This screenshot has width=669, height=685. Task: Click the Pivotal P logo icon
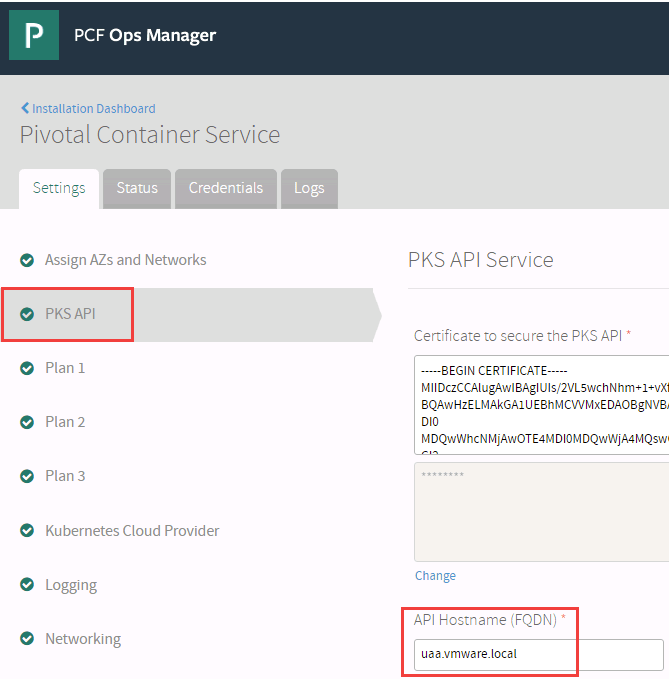(34, 36)
